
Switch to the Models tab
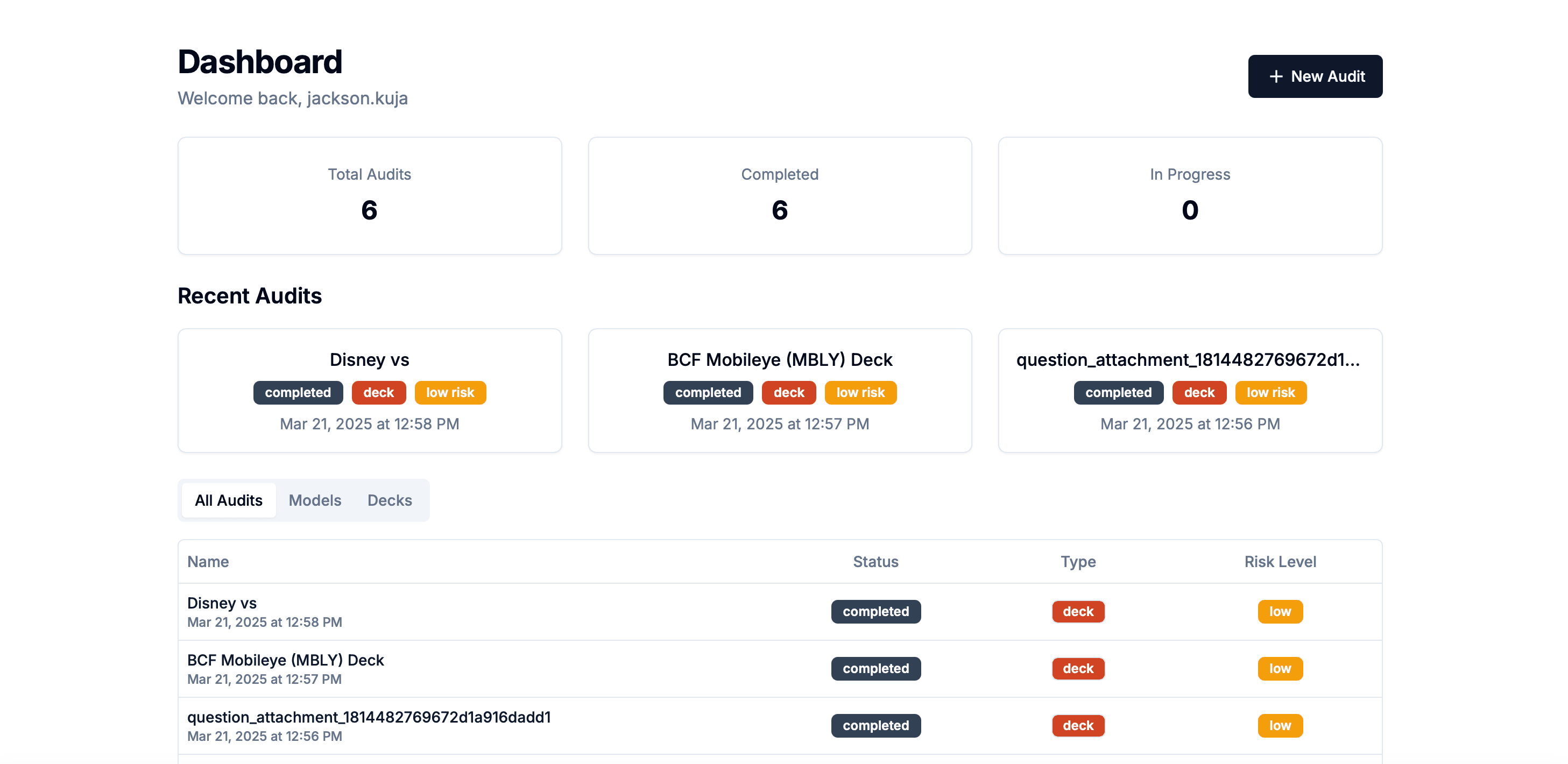[315, 500]
